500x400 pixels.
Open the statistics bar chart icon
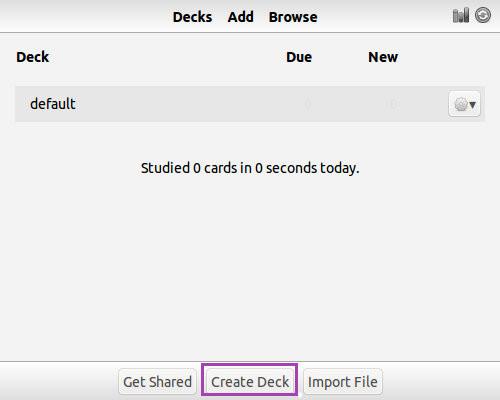pyautogui.click(x=461, y=15)
